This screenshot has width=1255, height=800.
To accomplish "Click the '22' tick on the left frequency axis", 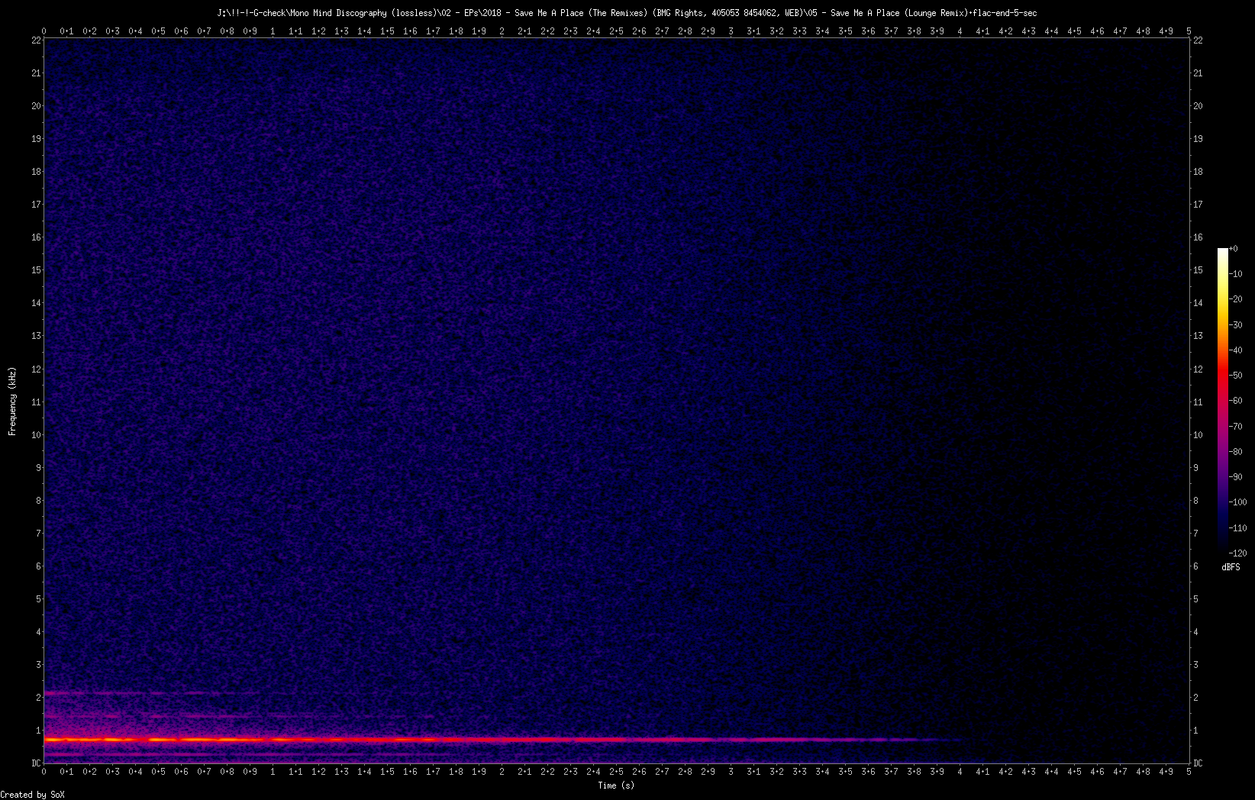I will coord(35,40).
